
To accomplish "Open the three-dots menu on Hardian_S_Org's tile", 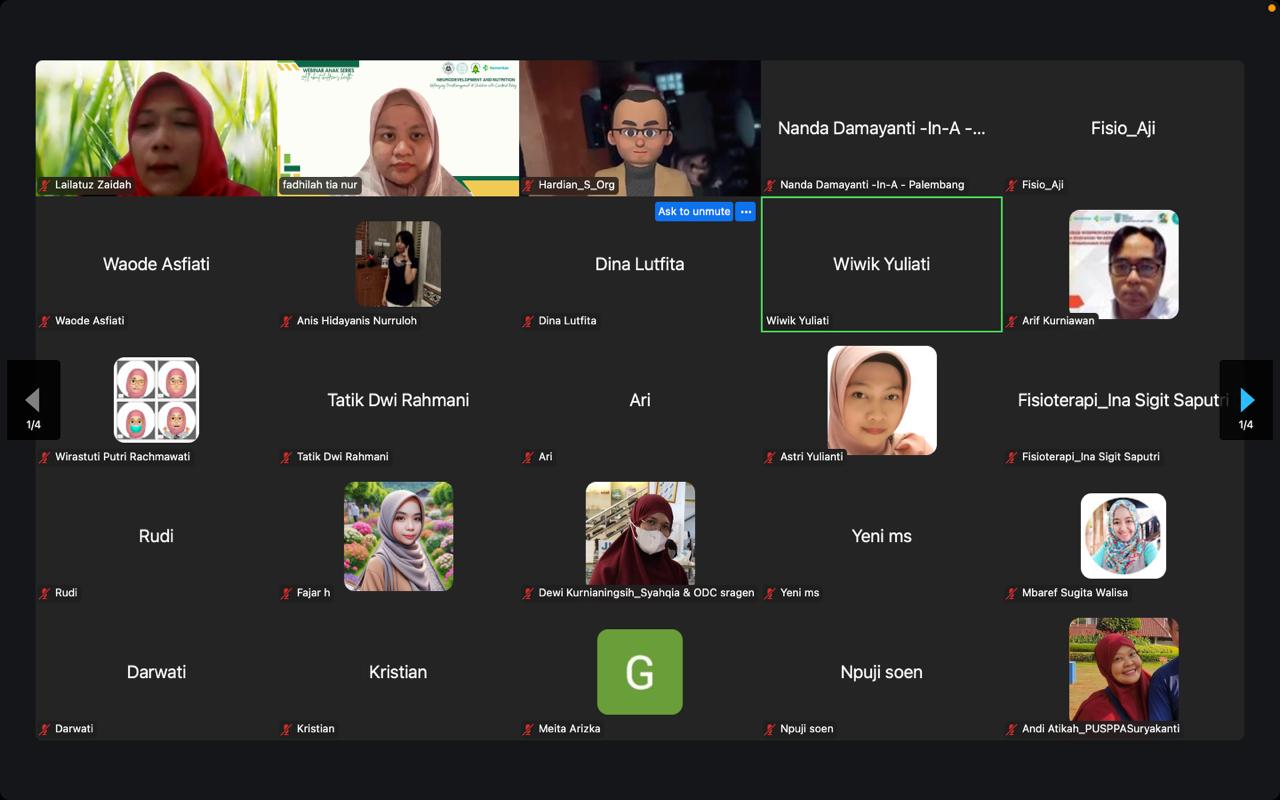I will coord(745,212).
